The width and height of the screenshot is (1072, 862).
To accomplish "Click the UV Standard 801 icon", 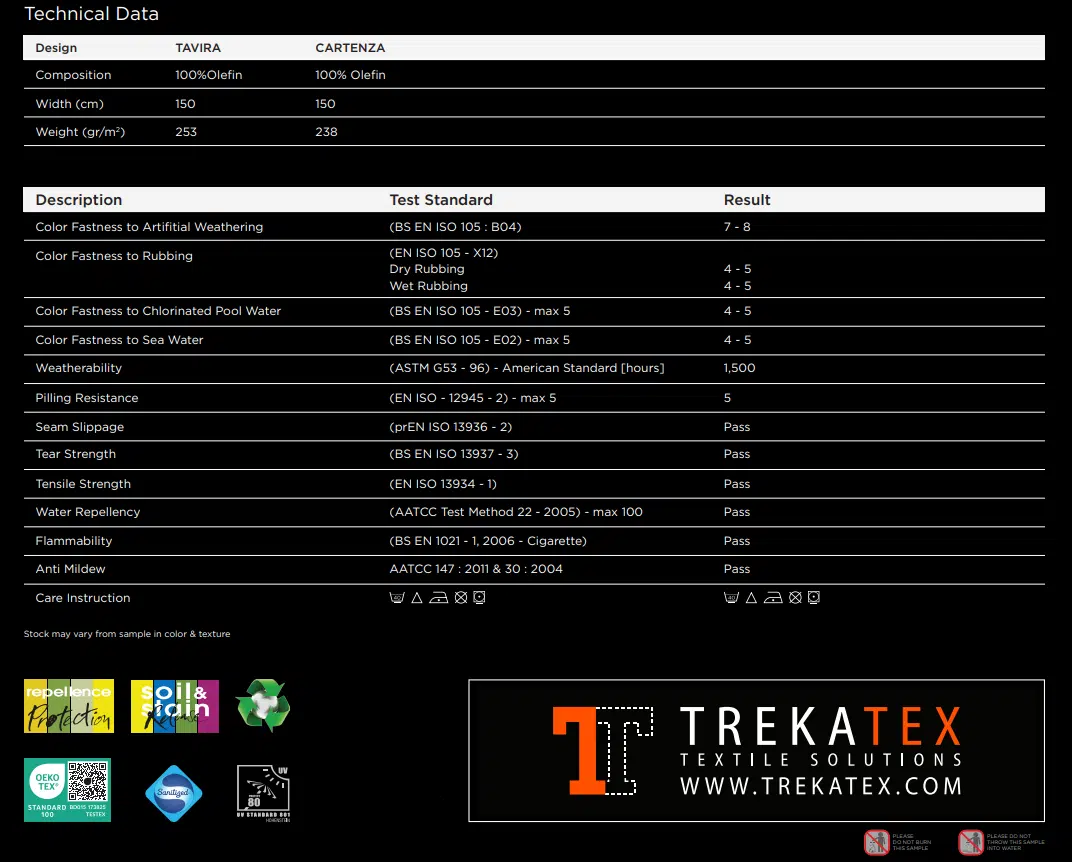I will click(263, 792).
